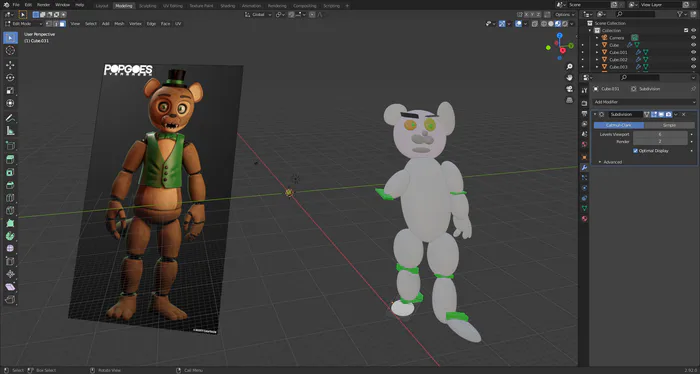The height and width of the screenshot is (374, 700).
Task: Select the Knife tool
Action: click(10, 211)
